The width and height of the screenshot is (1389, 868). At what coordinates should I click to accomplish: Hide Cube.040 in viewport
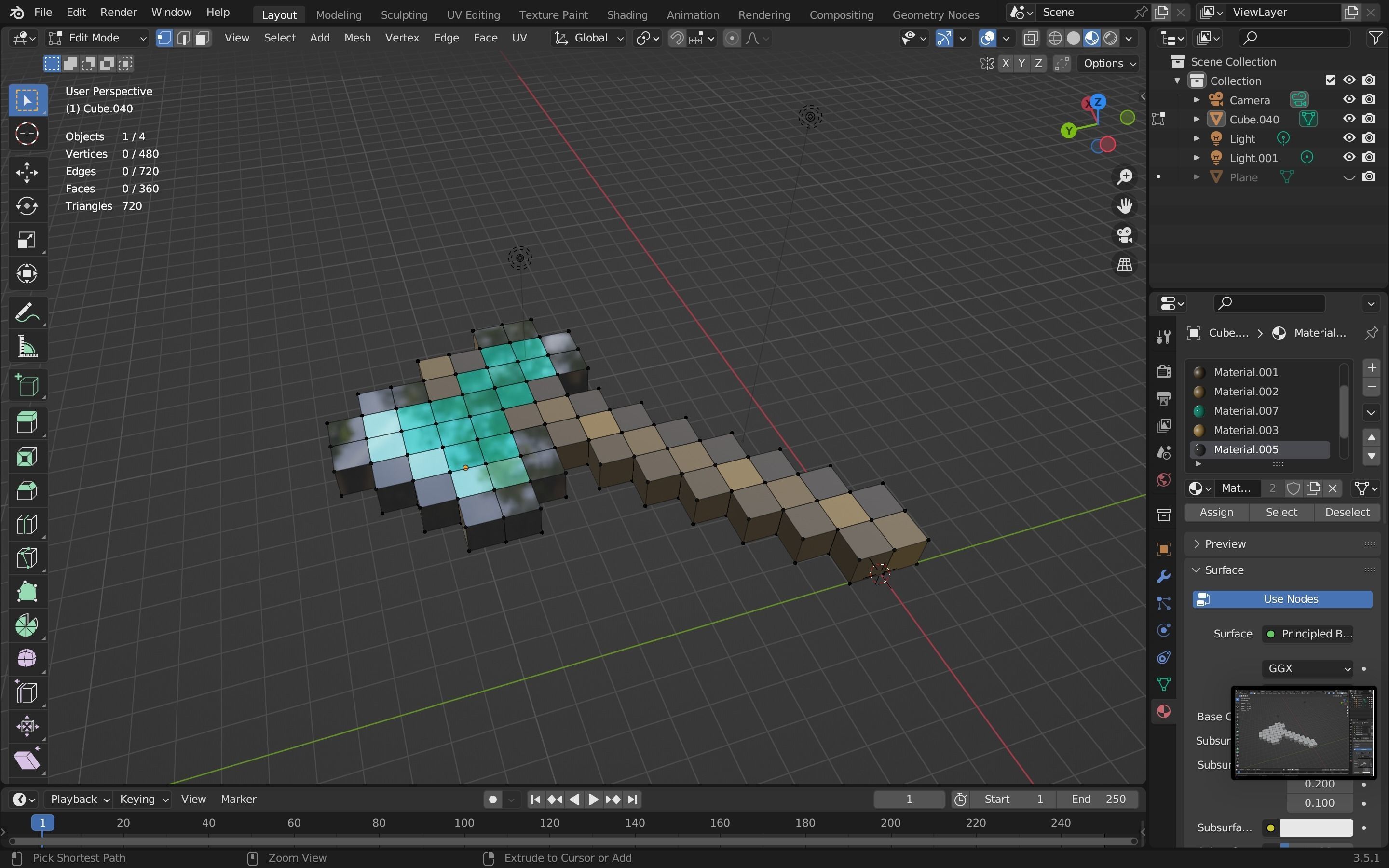(1349, 119)
